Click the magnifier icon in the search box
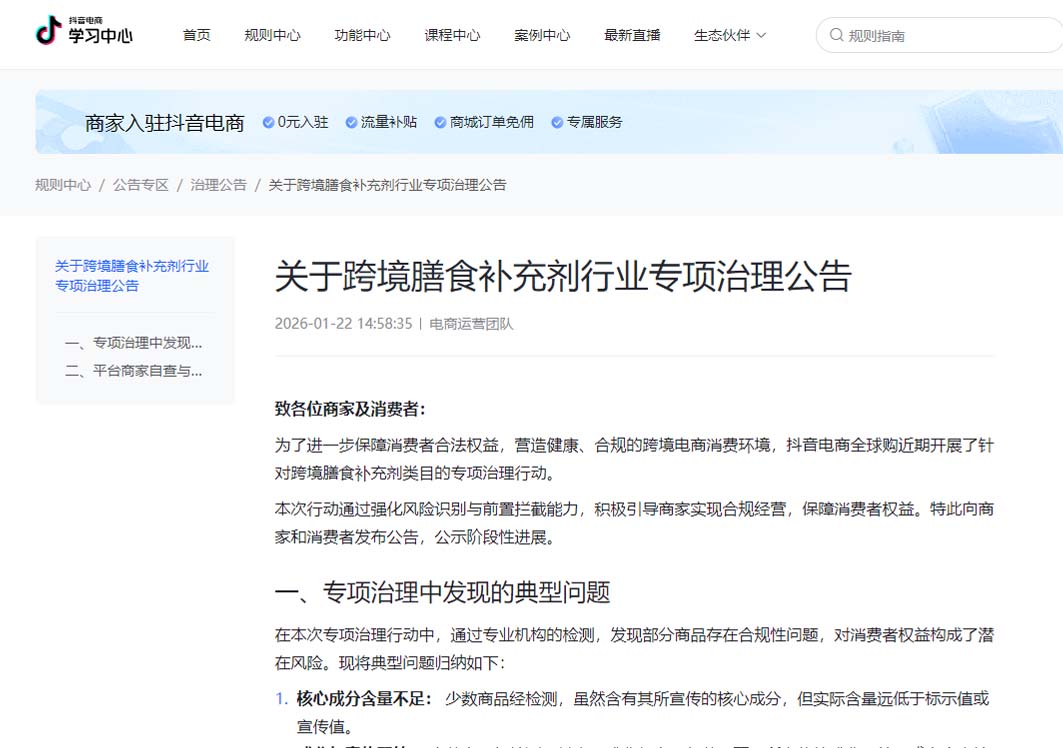1063x748 pixels. 835,34
